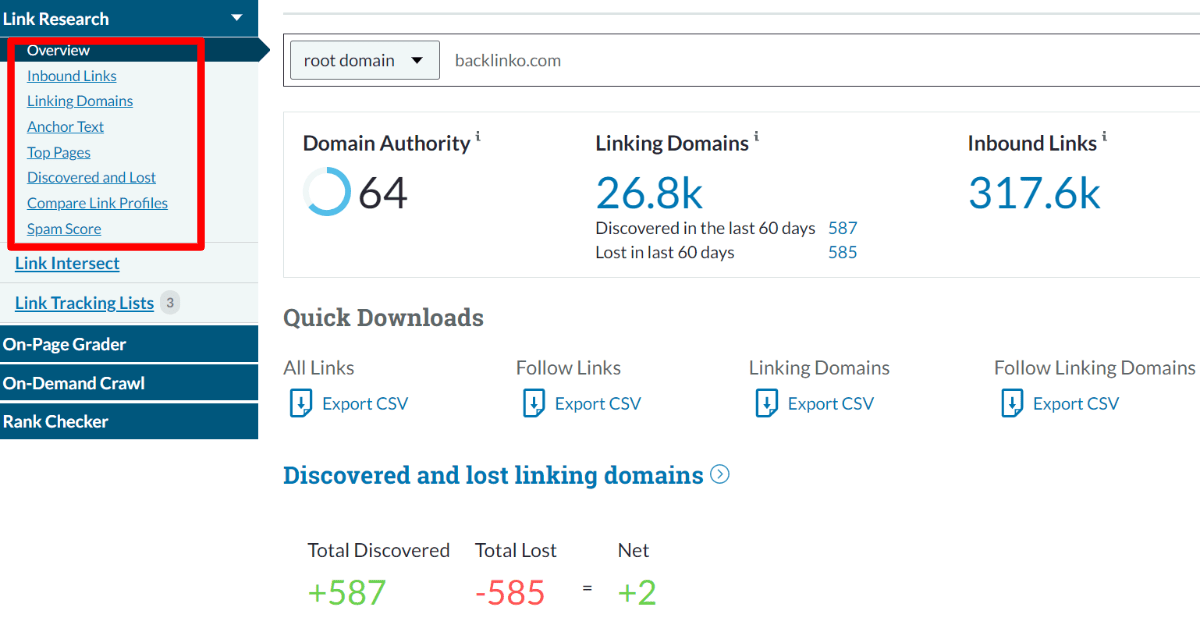The height and width of the screenshot is (624, 1200).
Task: Open the All Links Export CSV download icon
Action: [x=300, y=402]
